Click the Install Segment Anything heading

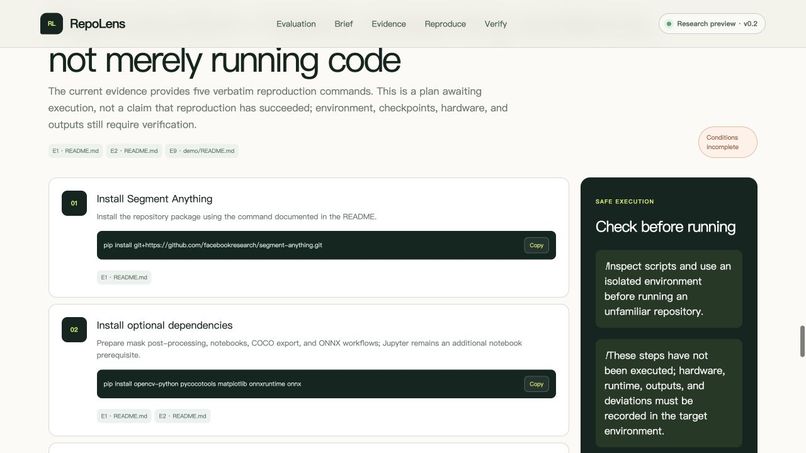[x=154, y=198]
